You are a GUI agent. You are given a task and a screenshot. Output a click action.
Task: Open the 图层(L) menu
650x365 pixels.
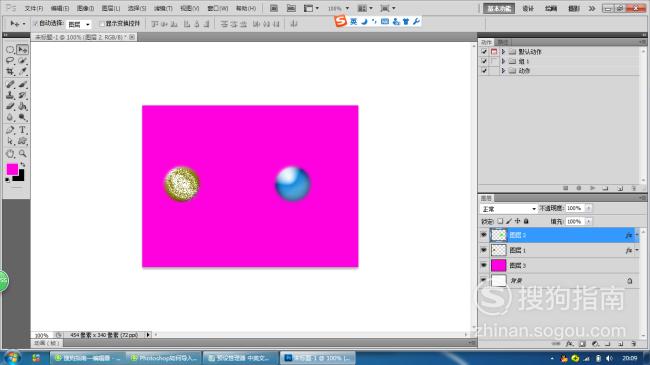click(x=111, y=8)
